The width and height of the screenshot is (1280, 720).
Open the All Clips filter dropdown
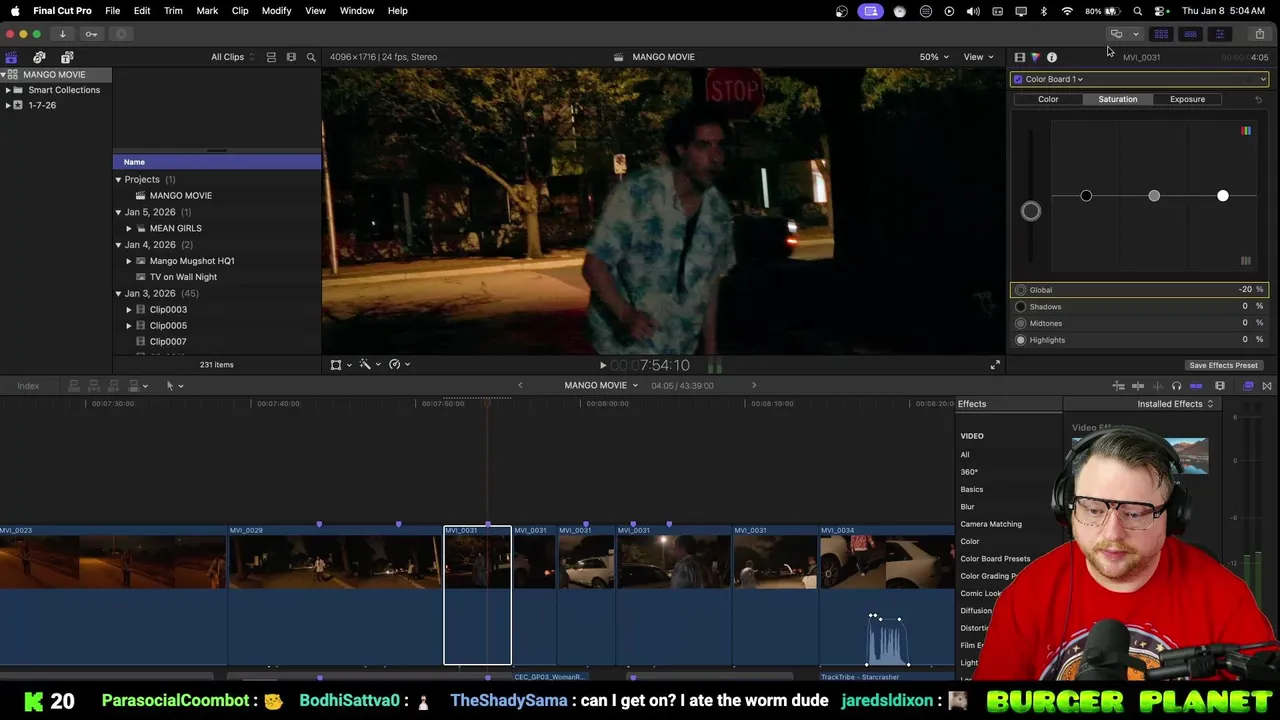click(232, 57)
